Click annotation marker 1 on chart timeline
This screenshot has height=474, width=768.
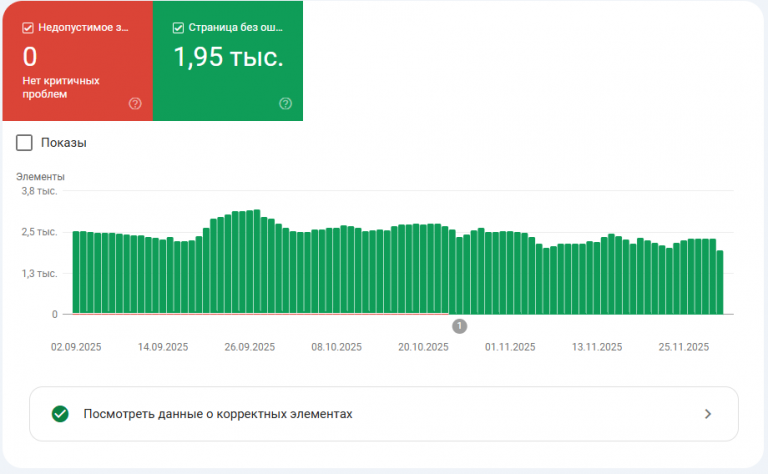(x=459, y=326)
